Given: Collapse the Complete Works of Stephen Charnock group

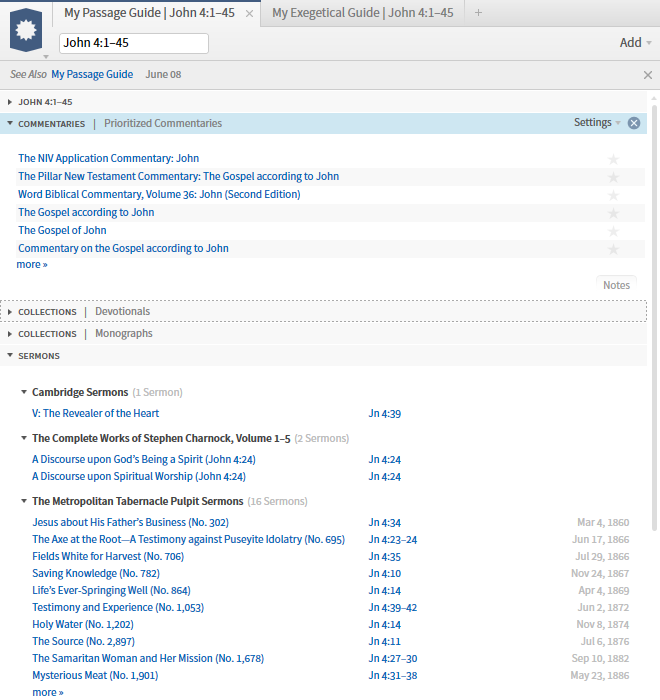Looking at the screenshot, I should [x=24, y=438].
